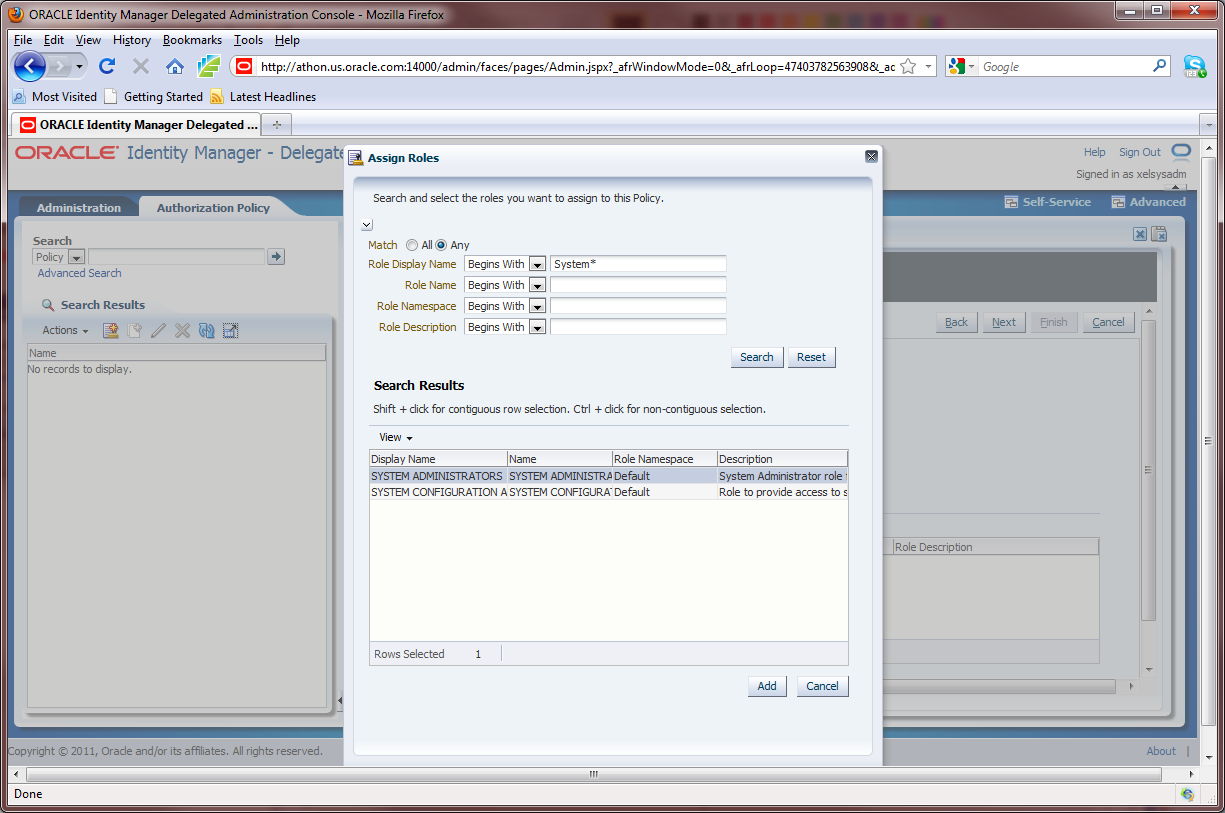
Task: Click the About link in footer
Action: coord(1161,751)
